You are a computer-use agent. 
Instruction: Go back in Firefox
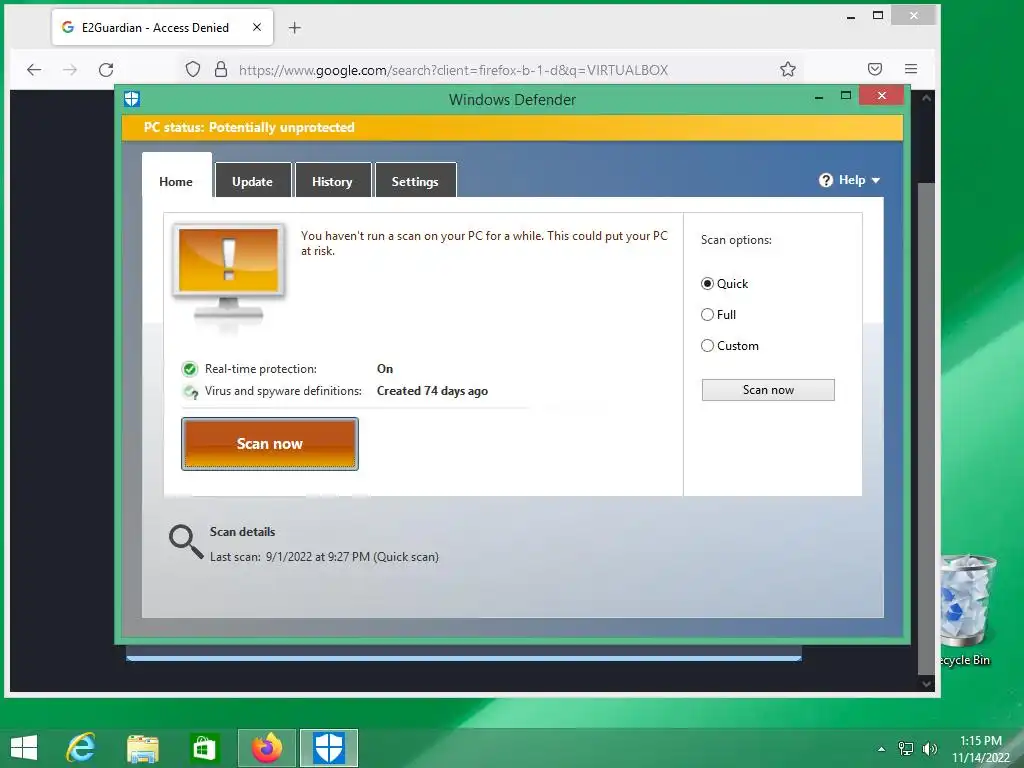(34, 70)
